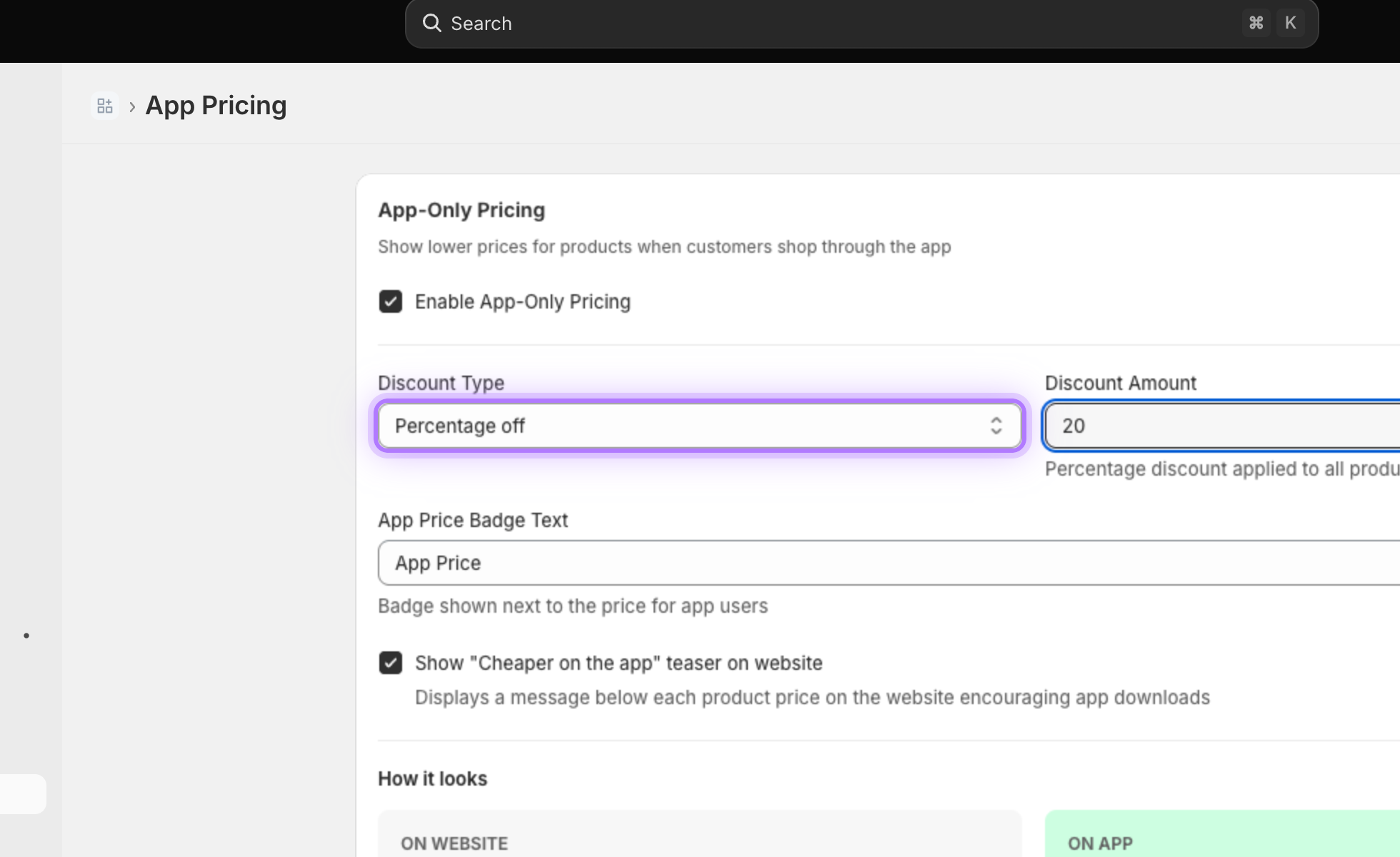
Task: Click the App Price Badge Text label
Action: (473, 520)
